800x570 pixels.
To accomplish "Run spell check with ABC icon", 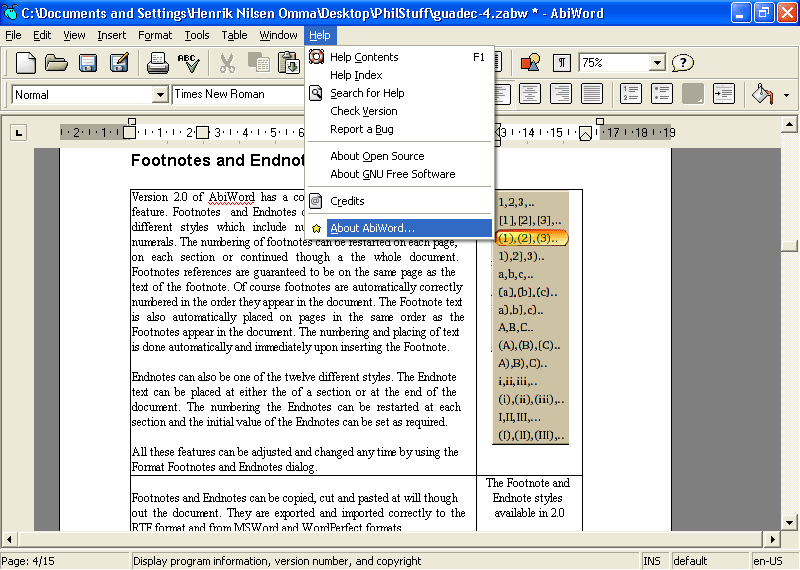I will click(x=188, y=63).
